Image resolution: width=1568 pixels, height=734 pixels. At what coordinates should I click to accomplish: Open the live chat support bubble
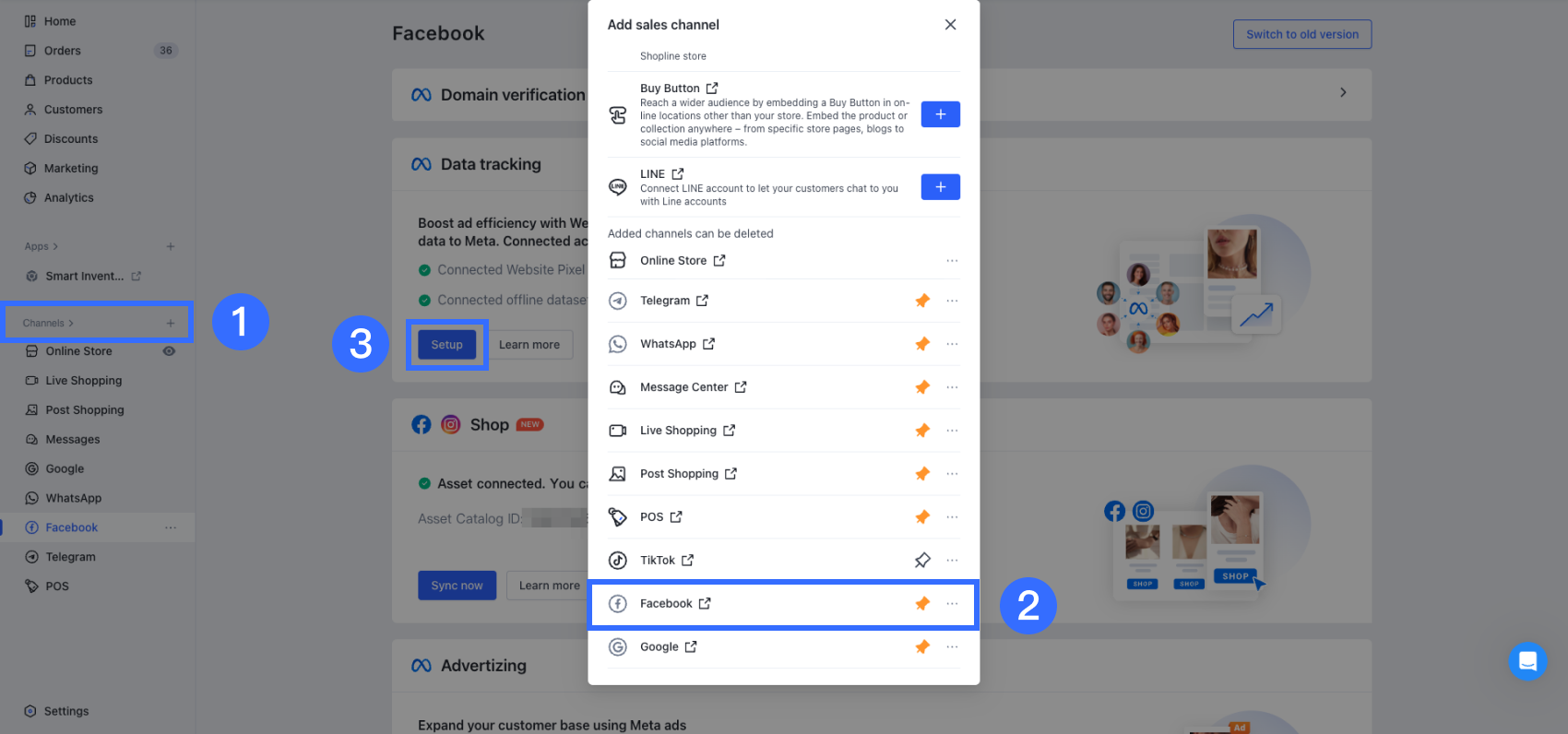click(1527, 661)
